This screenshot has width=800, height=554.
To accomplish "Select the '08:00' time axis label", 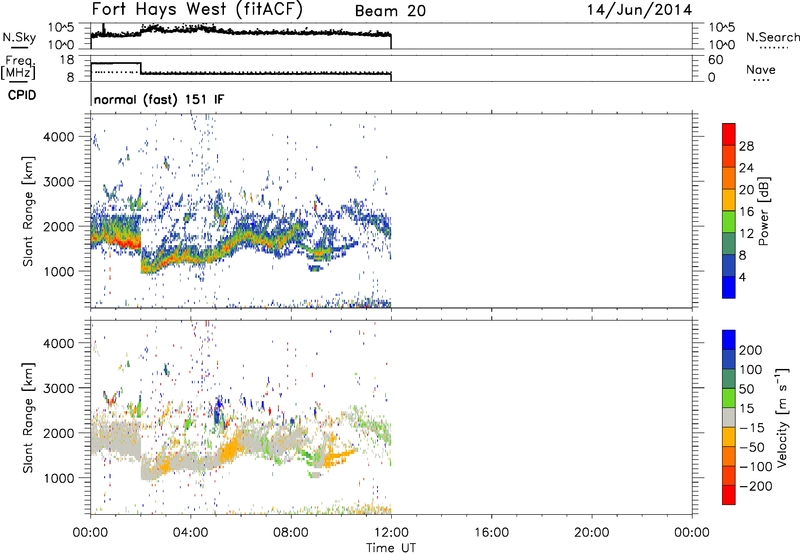I will pyautogui.click(x=290, y=532).
